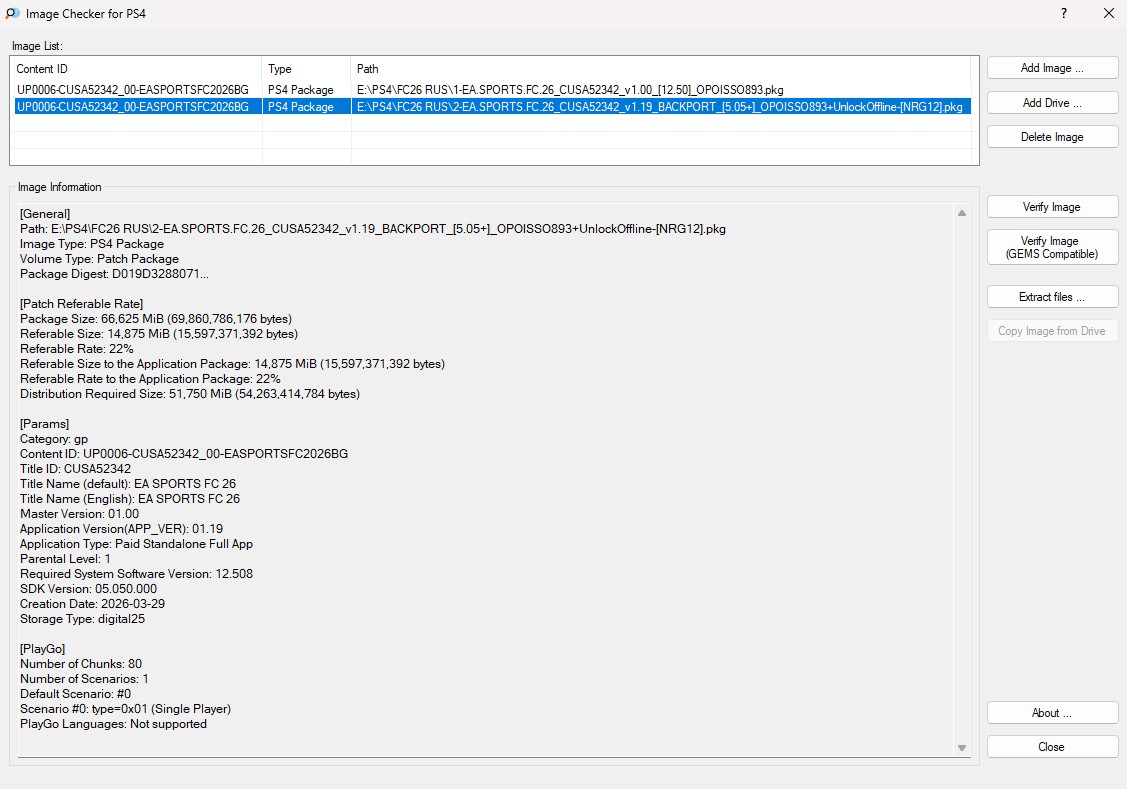Close the window with the title bar X
This screenshot has width=1127, height=789.
coord(1108,14)
